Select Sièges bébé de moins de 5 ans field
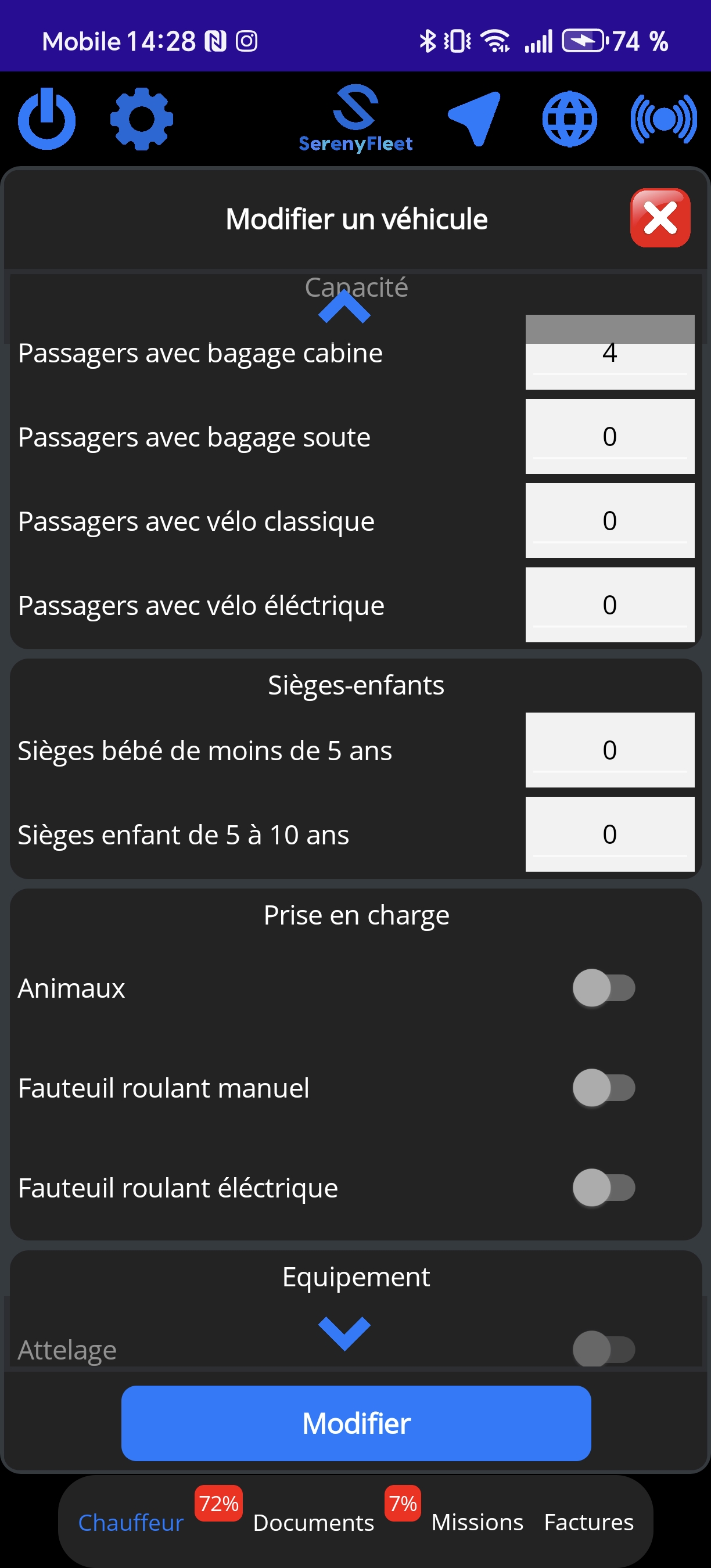The width and height of the screenshot is (711, 1568). tap(609, 750)
